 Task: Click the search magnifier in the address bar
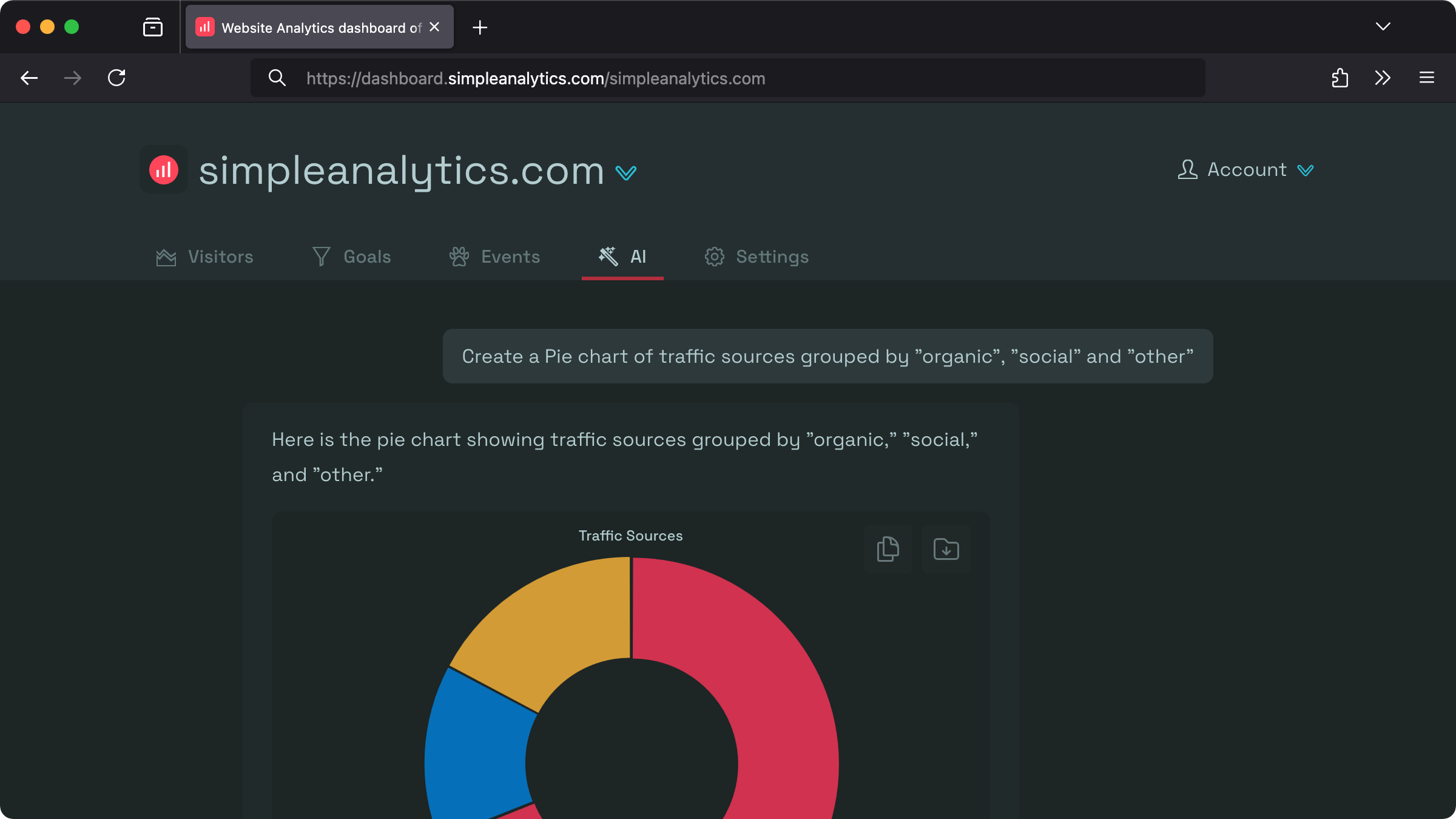tap(277, 78)
